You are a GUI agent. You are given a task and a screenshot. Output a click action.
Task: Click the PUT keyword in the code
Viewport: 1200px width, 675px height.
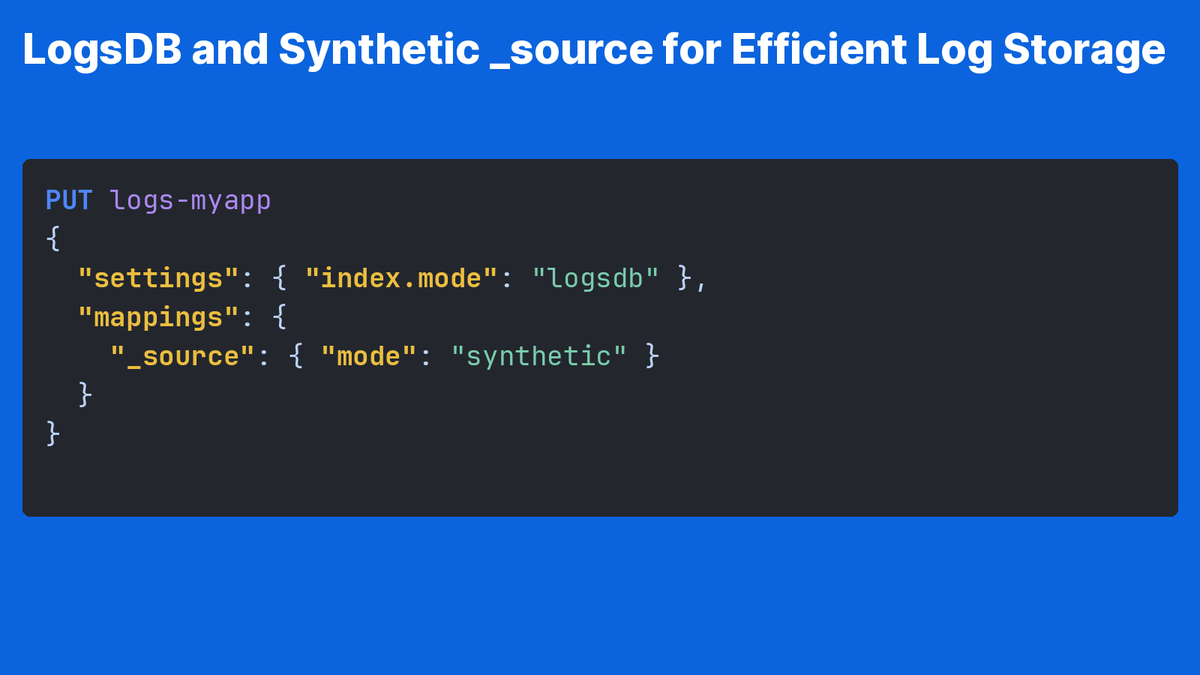click(69, 200)
